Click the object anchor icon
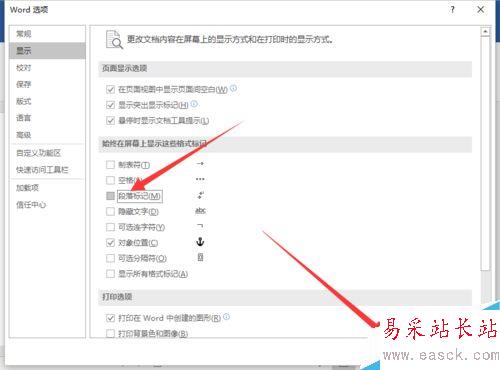500x370 pixels. 200,242
